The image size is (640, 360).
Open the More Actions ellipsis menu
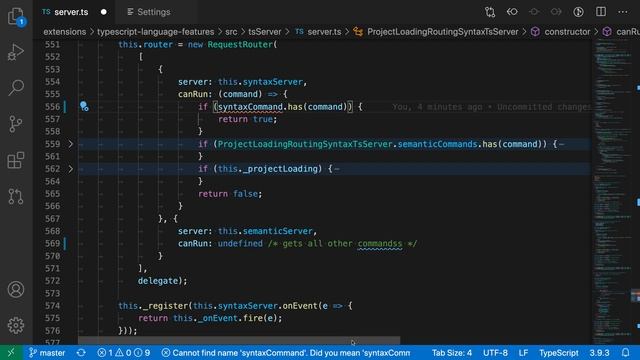click(x=623, y=12)
